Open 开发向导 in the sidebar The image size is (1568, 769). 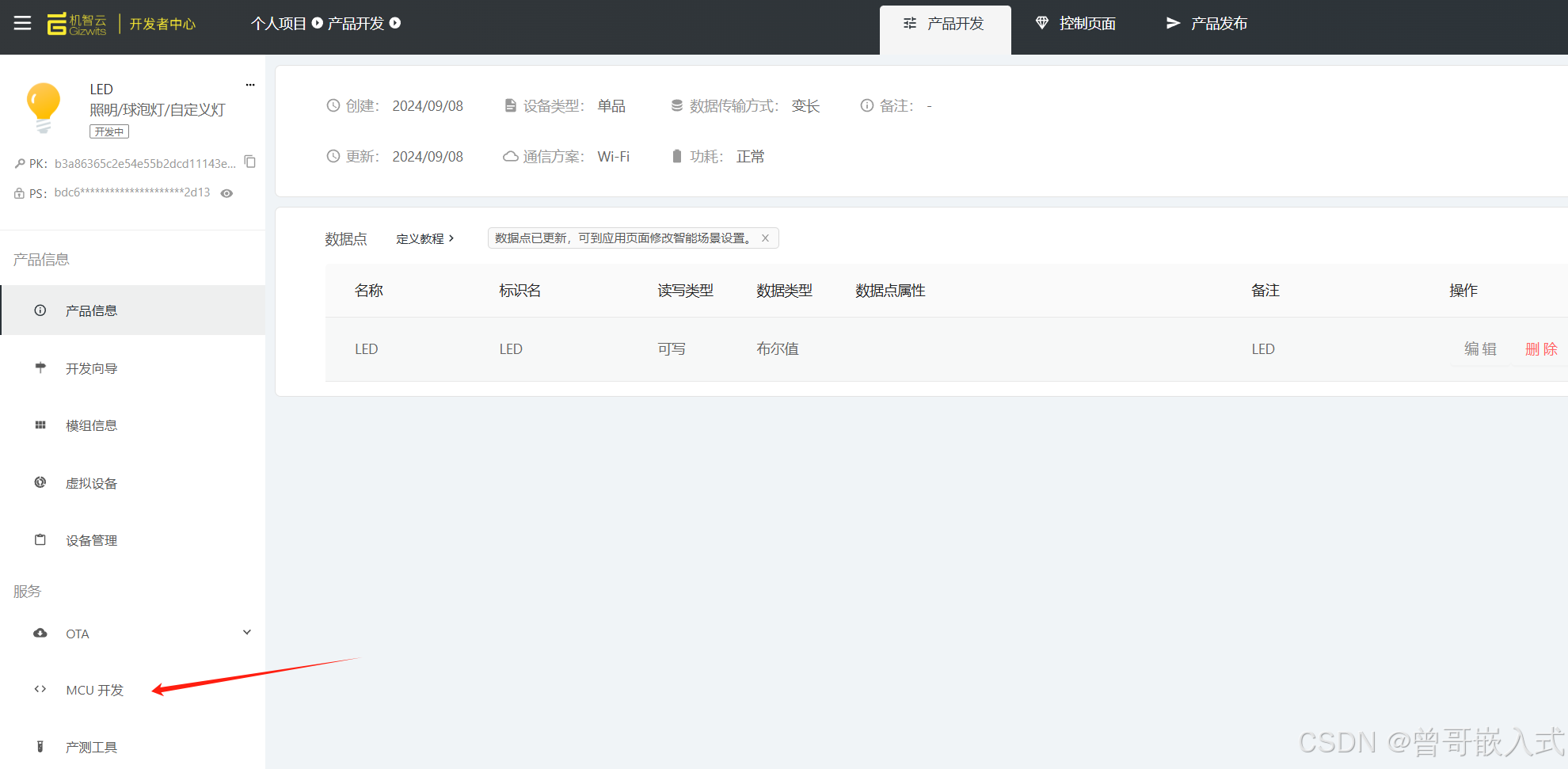(x=133, y=368)
